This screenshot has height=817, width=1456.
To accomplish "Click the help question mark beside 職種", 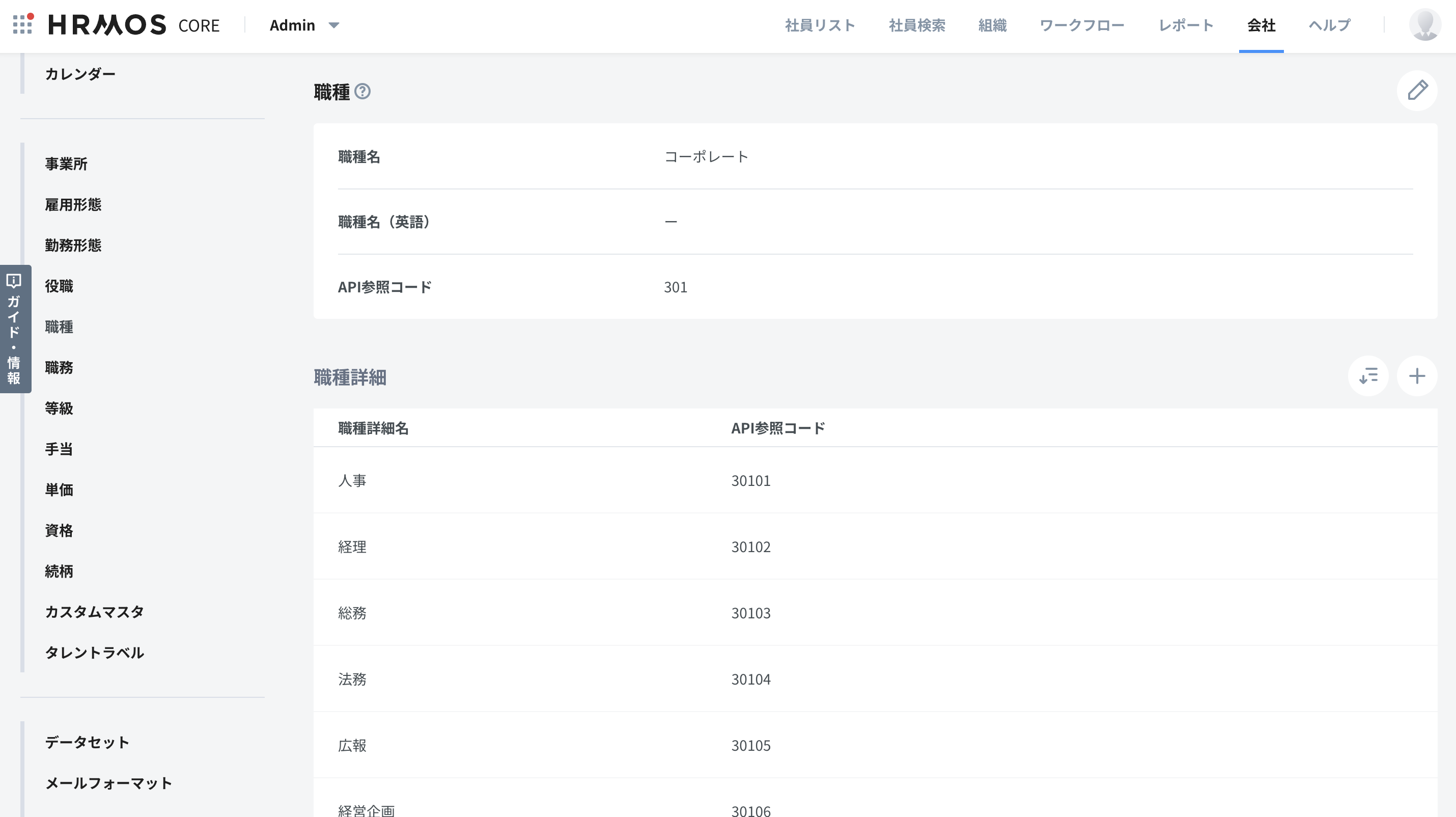I will point(362,91).
